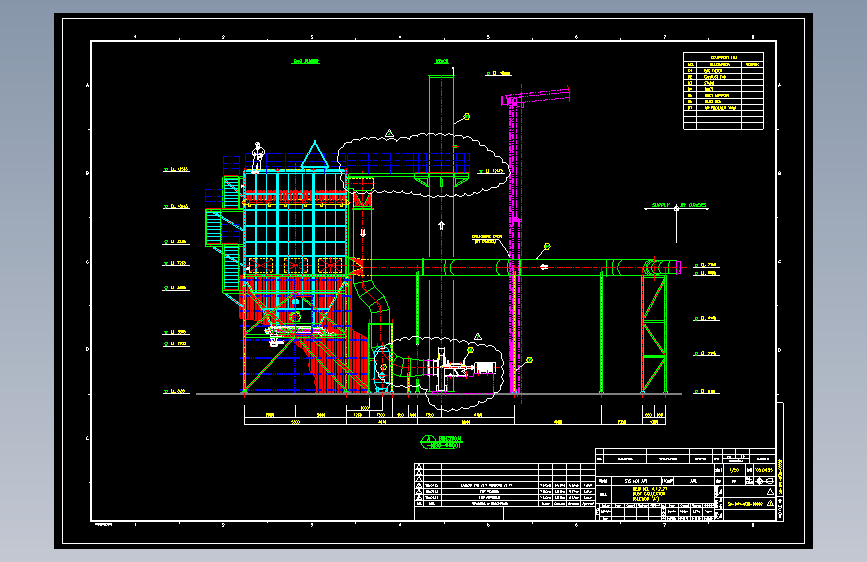The height and width of the screenshot is (562, 867).
Task: Click the green label above the collector housing
Action: click(x=305, y=61)
